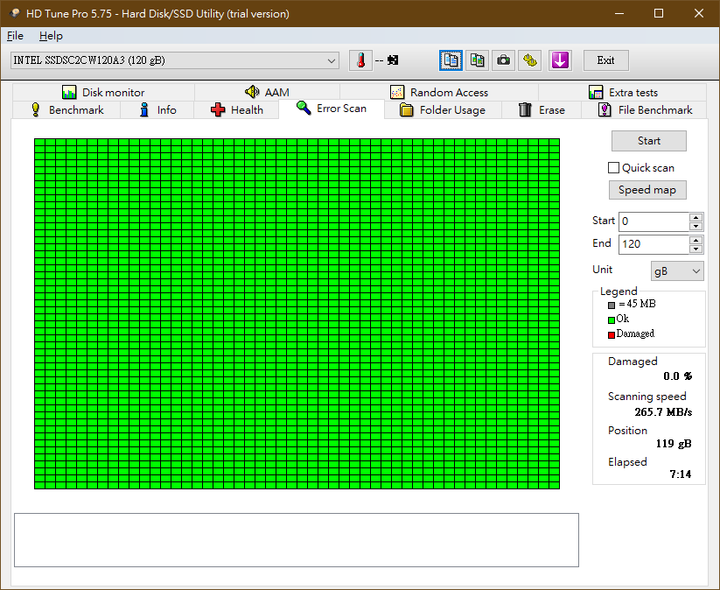Viewport: 720px width, 590px height.
Task: Copy info text to clipboard icon
Action: click(x=450, y=60)
